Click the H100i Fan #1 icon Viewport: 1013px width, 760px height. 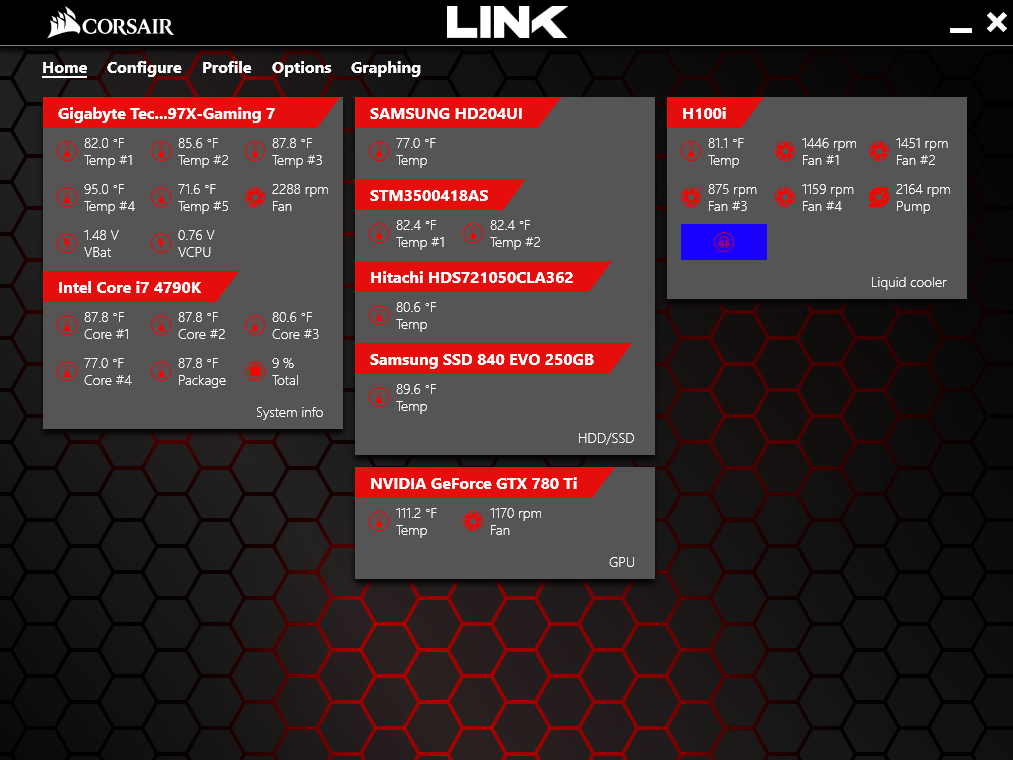(785, 151)
